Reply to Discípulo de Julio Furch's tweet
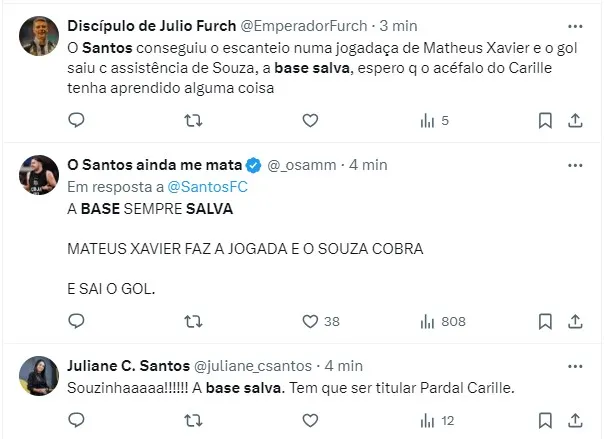Viewport: 604px width, 439px height. [77, 120]
